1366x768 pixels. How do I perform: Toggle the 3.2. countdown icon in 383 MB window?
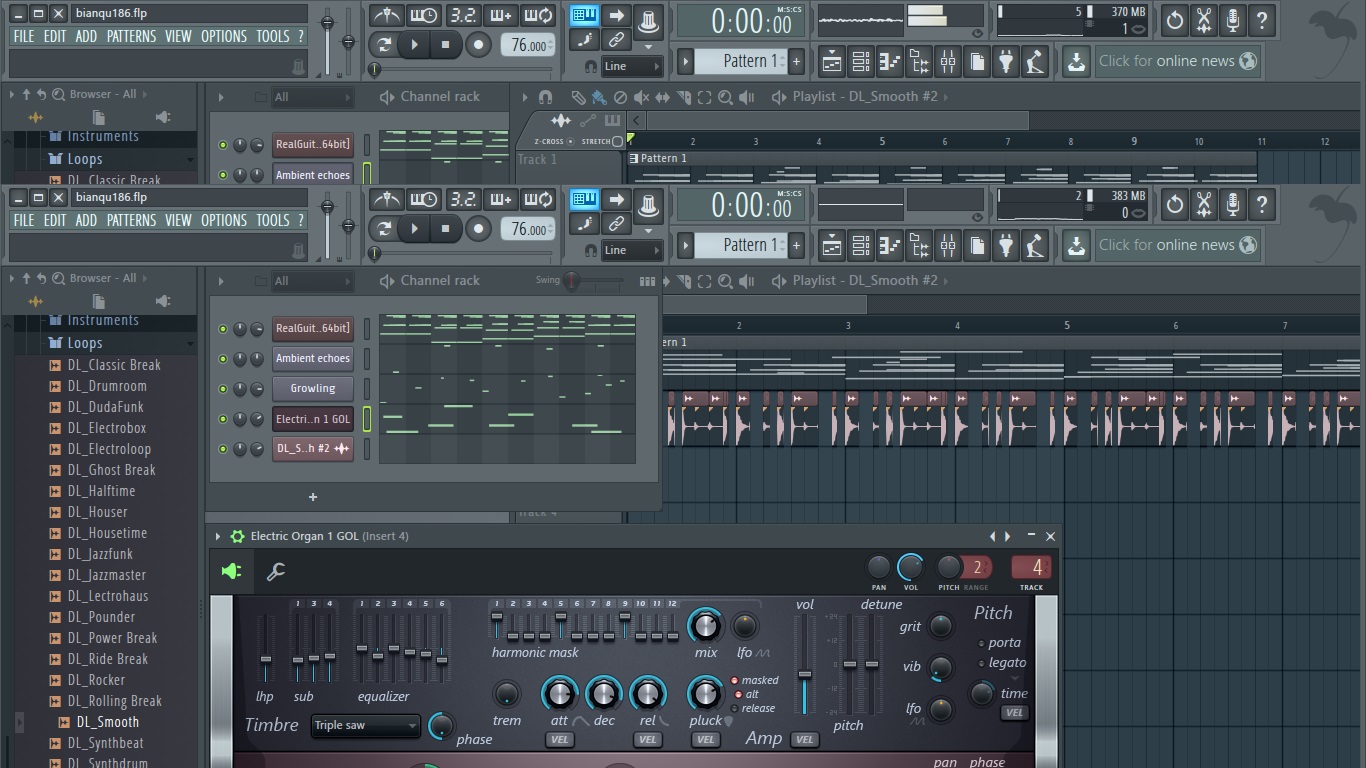click(x=462, y=200)
